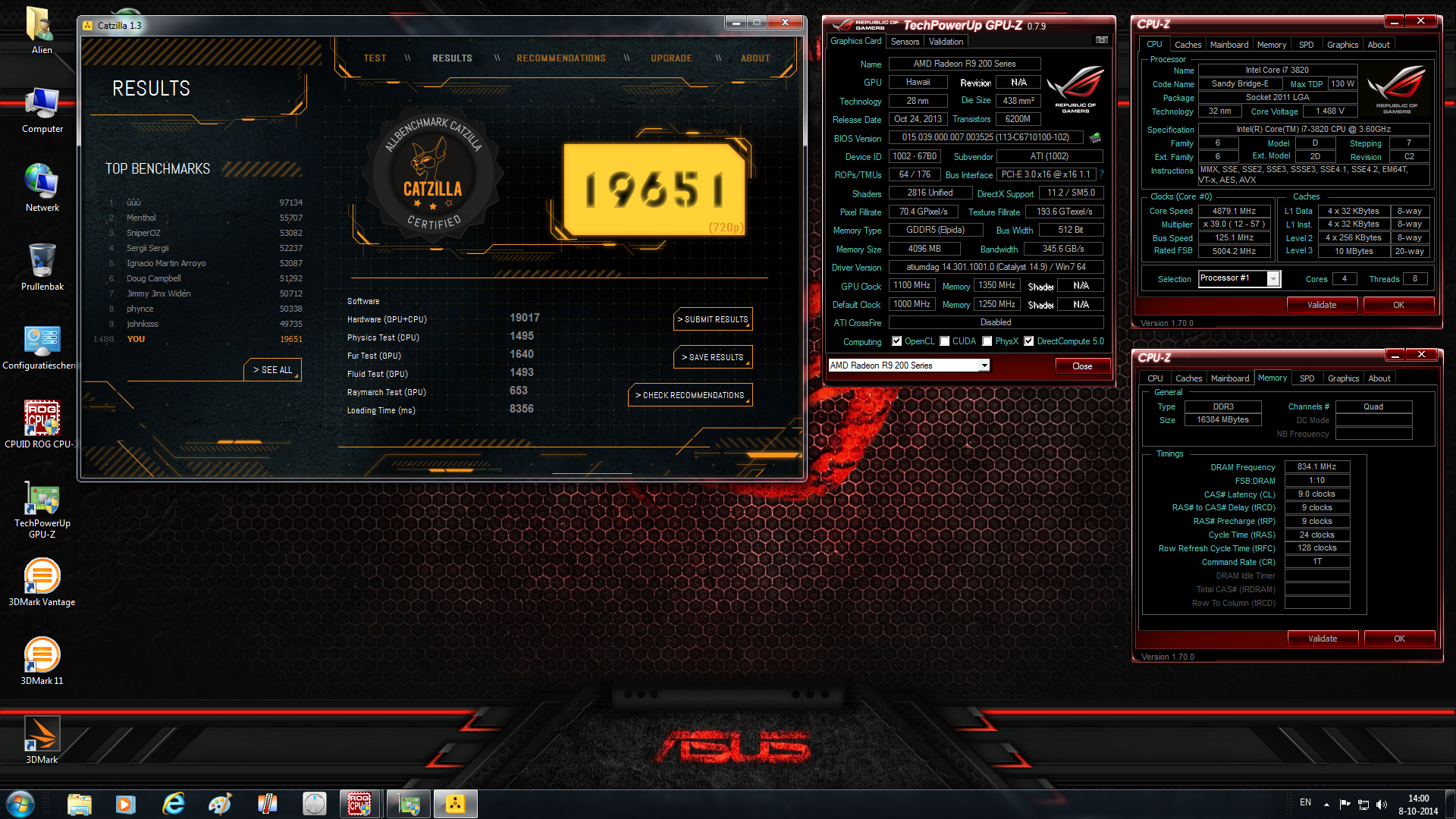Viewport: 1456px width, 819px height.
Task: Click the Bus Interface question mark icon
Action: coord(1101,174)
